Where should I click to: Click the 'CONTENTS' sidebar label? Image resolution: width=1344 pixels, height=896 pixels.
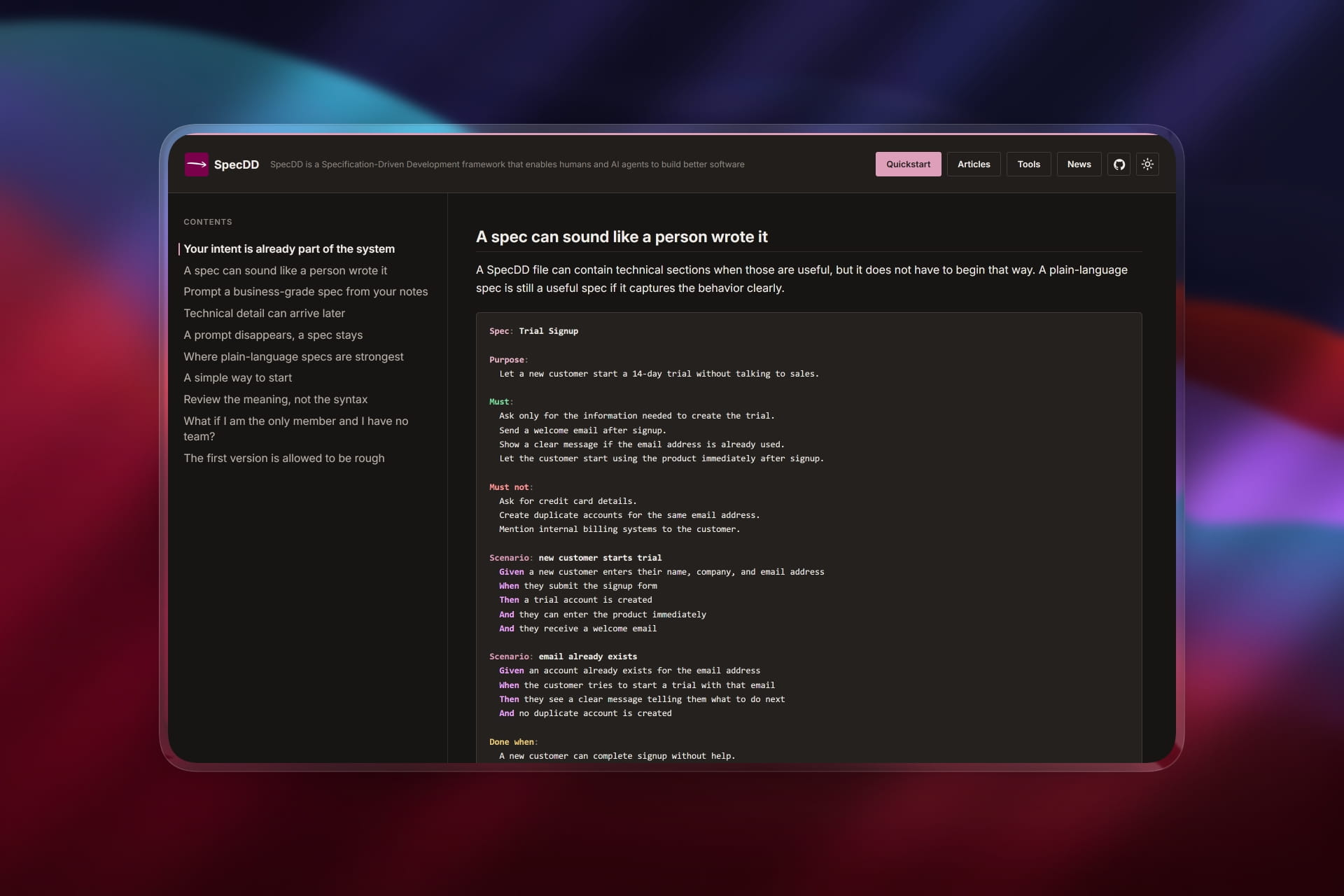[208, 222]
